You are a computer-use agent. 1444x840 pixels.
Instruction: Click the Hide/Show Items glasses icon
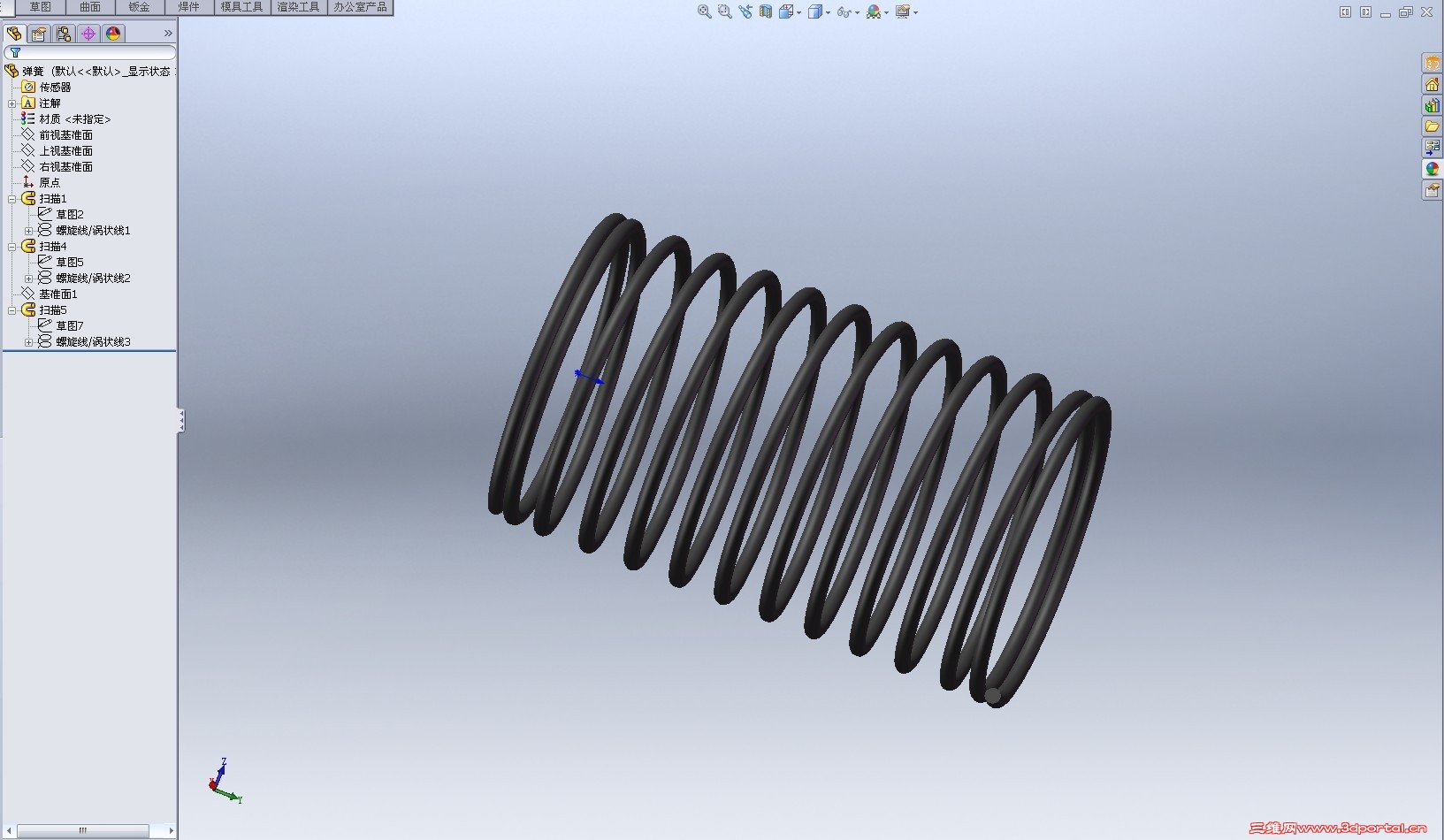click(844, 11)
